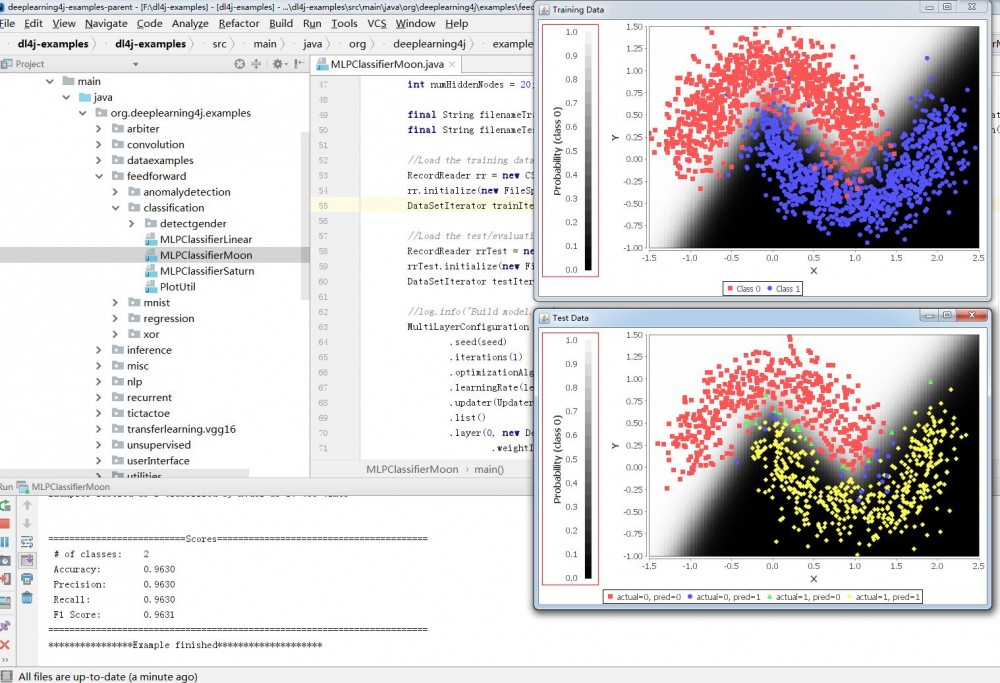Screen dimensions: 1000x683
Task: Select scroll-from-source in Project toolbar
Action: [x=240, y=63]
